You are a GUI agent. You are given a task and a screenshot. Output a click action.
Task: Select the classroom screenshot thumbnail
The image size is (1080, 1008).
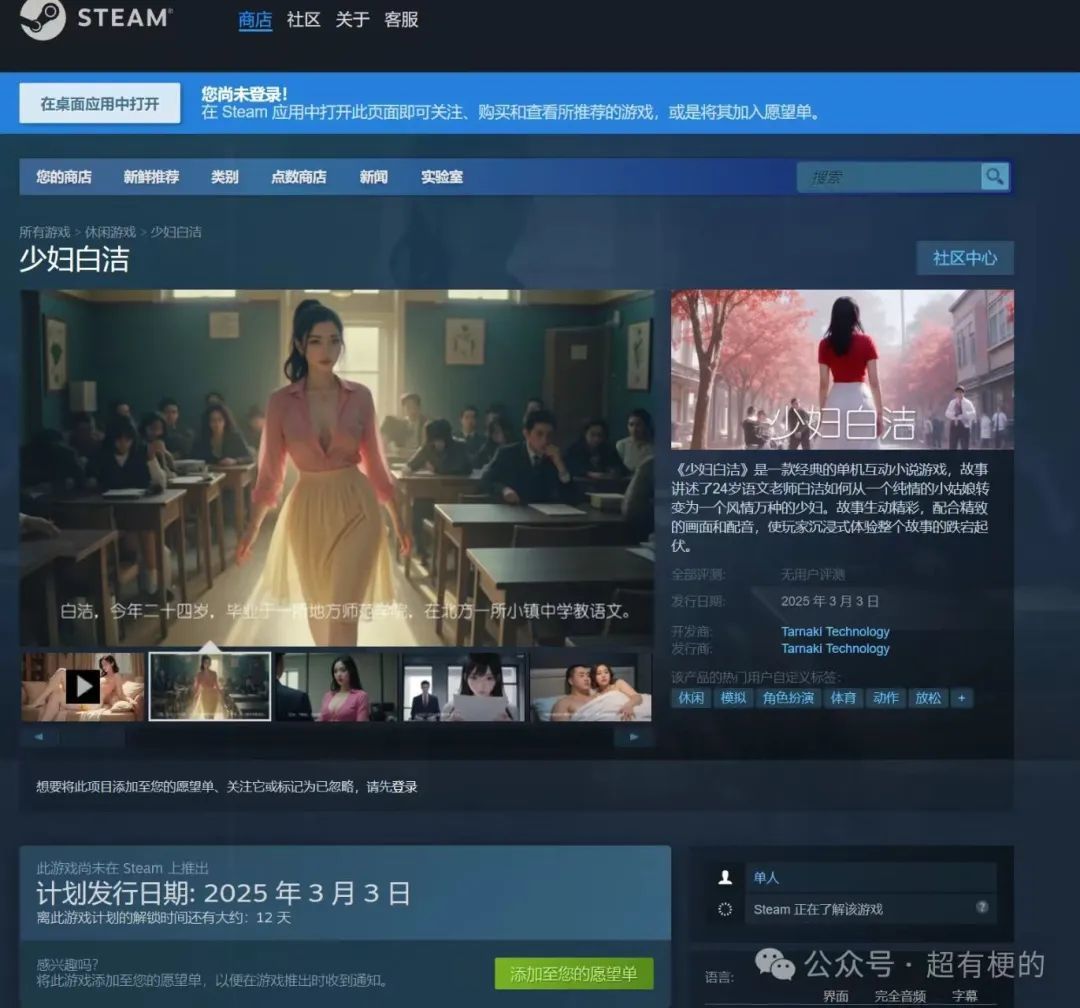(x=210, y=686)
